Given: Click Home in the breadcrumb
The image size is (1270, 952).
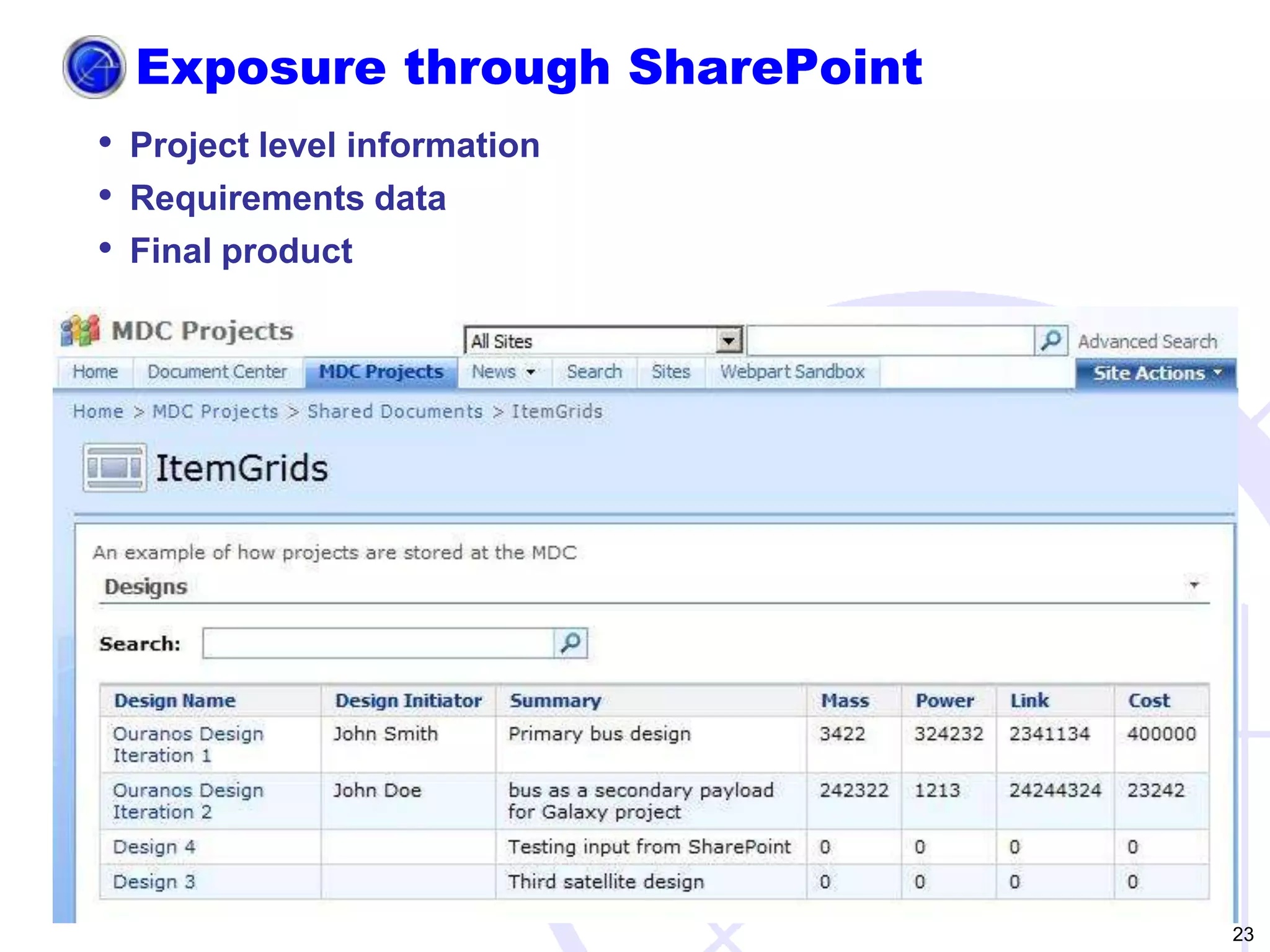Looking at the screenshot, I should pyautogui.click(x=98, y=412).
